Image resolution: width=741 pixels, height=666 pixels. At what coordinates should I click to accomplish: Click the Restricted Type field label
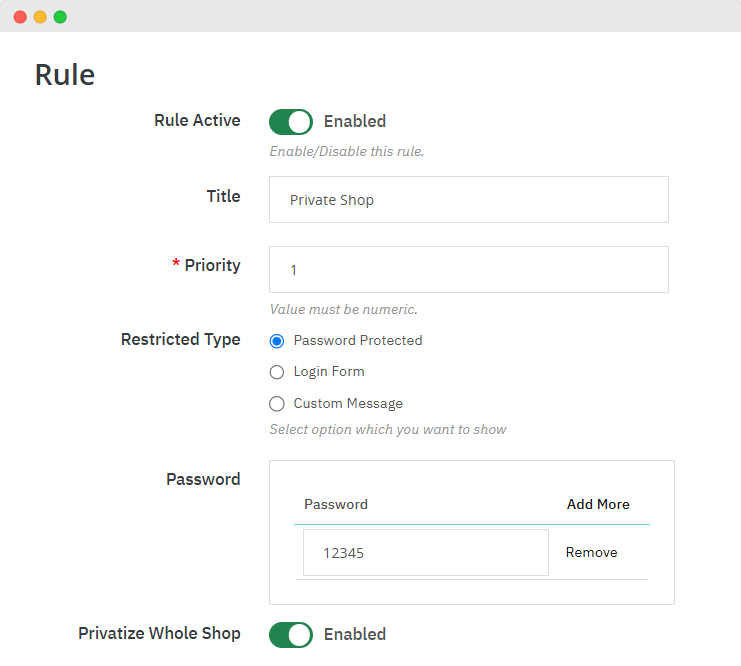point(180,339)
